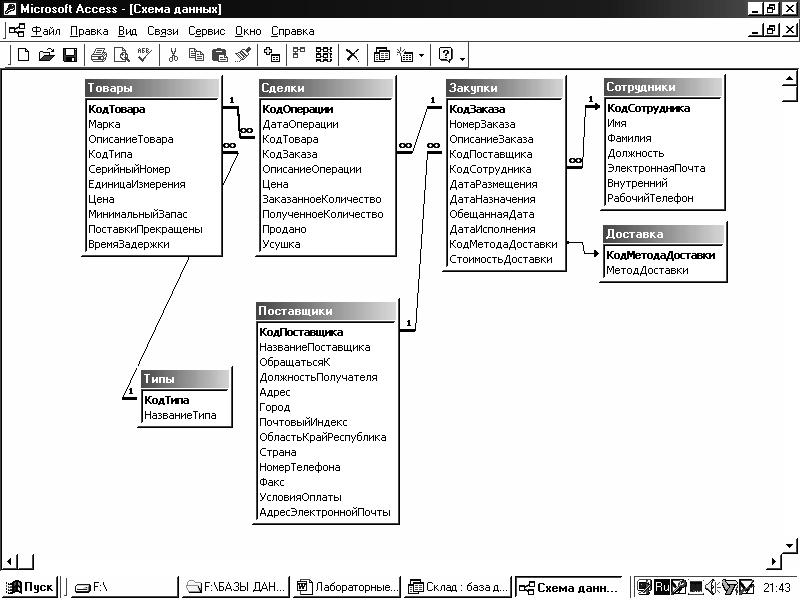Click the horizontal scrollbar left arrow
This screenshot has width=800, height=600.
tap(9, 562)
